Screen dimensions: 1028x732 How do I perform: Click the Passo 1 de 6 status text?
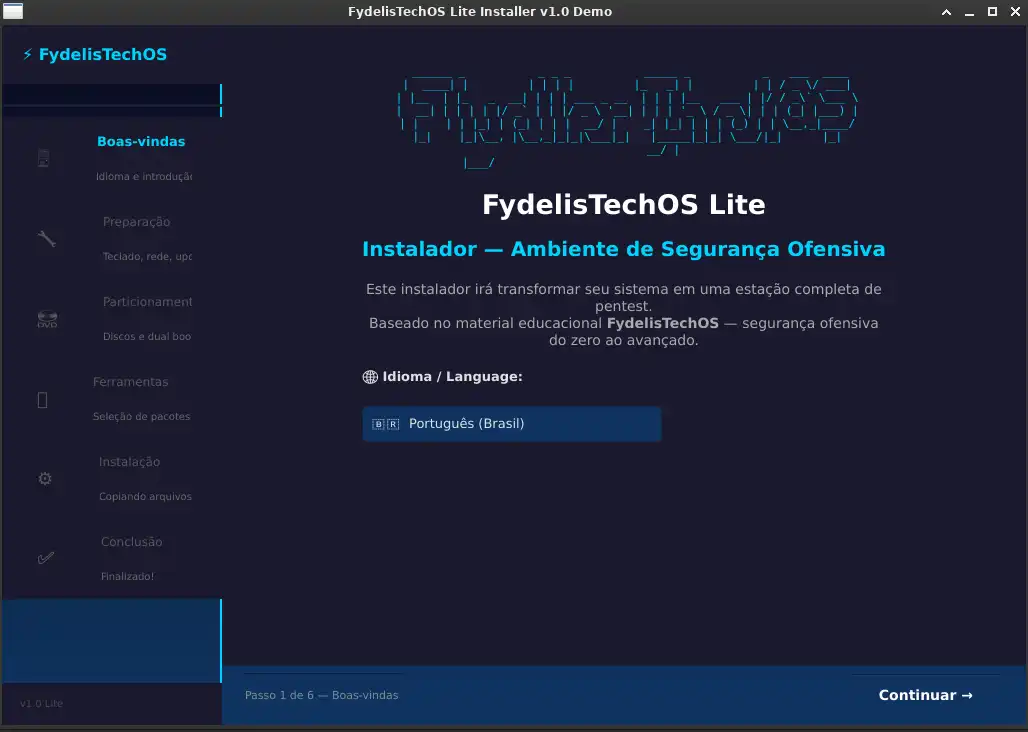[x=321, y=695]
